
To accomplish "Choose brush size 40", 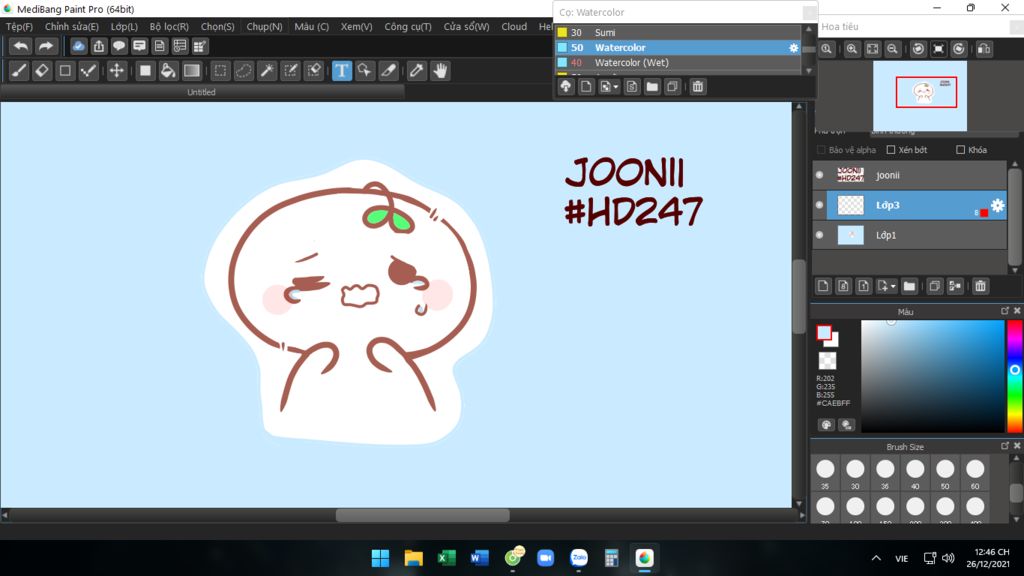I will click(915, 473).
